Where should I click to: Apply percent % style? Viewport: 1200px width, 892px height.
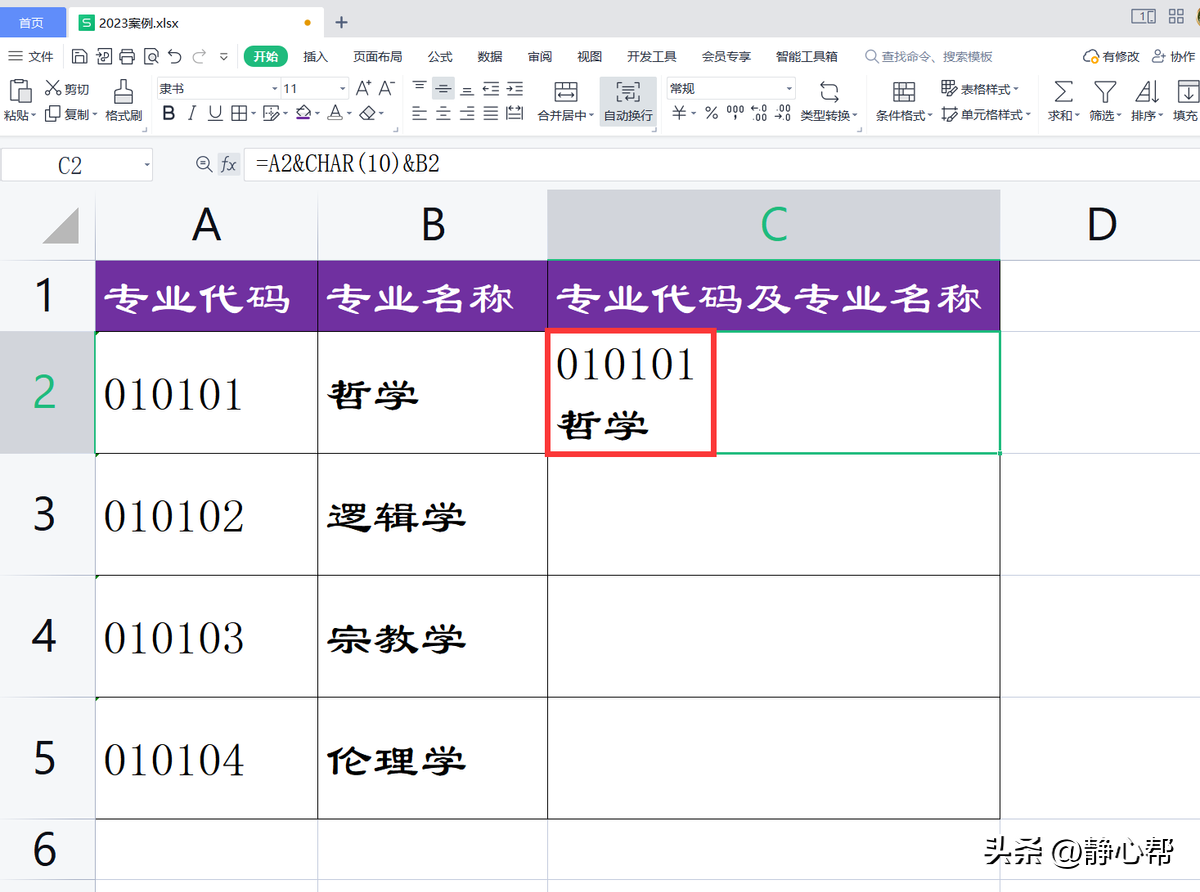point(711,114)
